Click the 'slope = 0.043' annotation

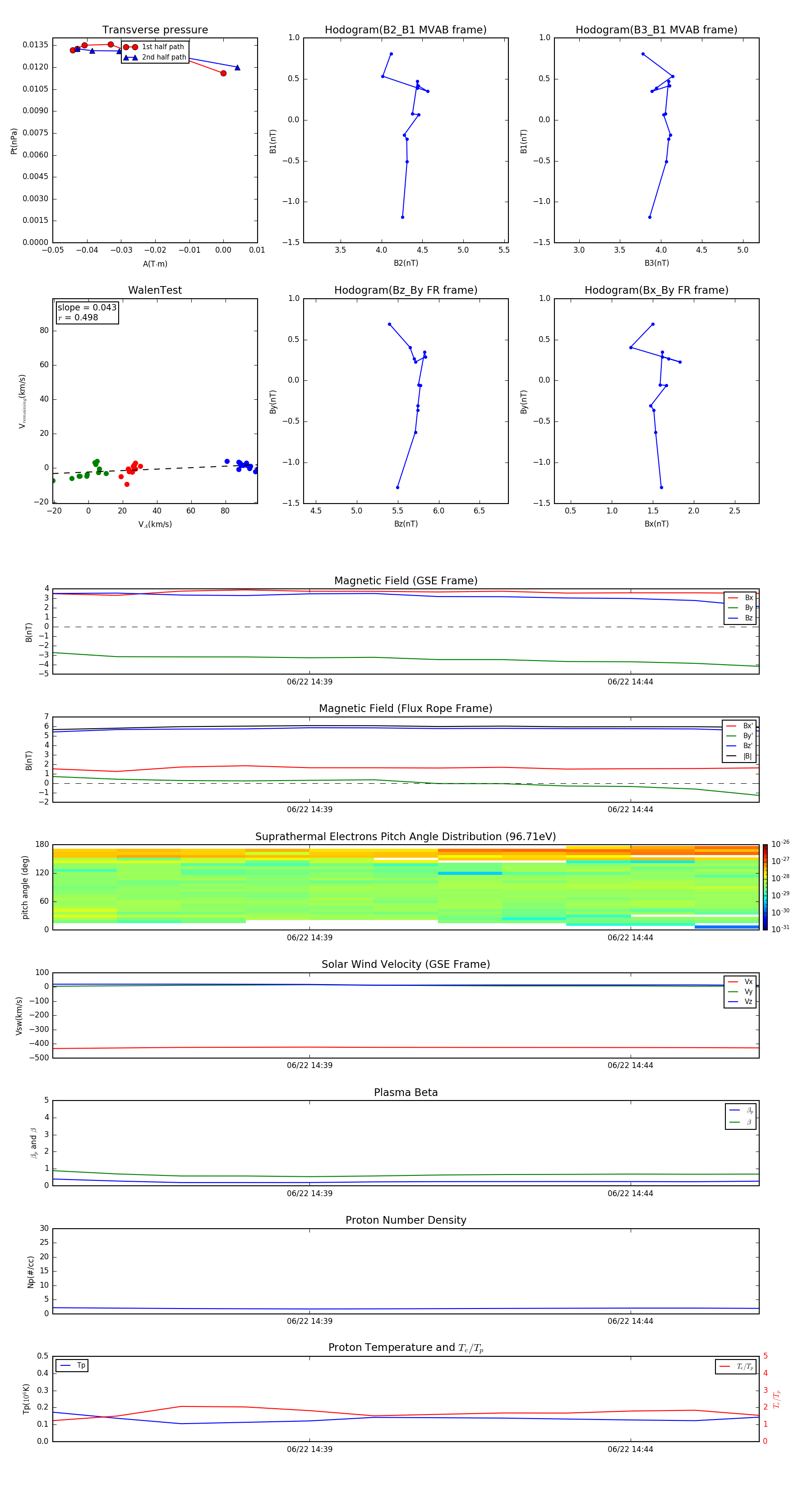[x=87, y=308]
